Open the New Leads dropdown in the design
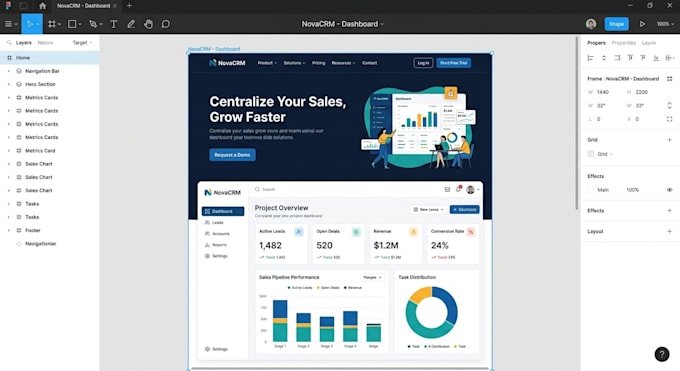This screenshot has height=371, width=680. pos(428,210)
